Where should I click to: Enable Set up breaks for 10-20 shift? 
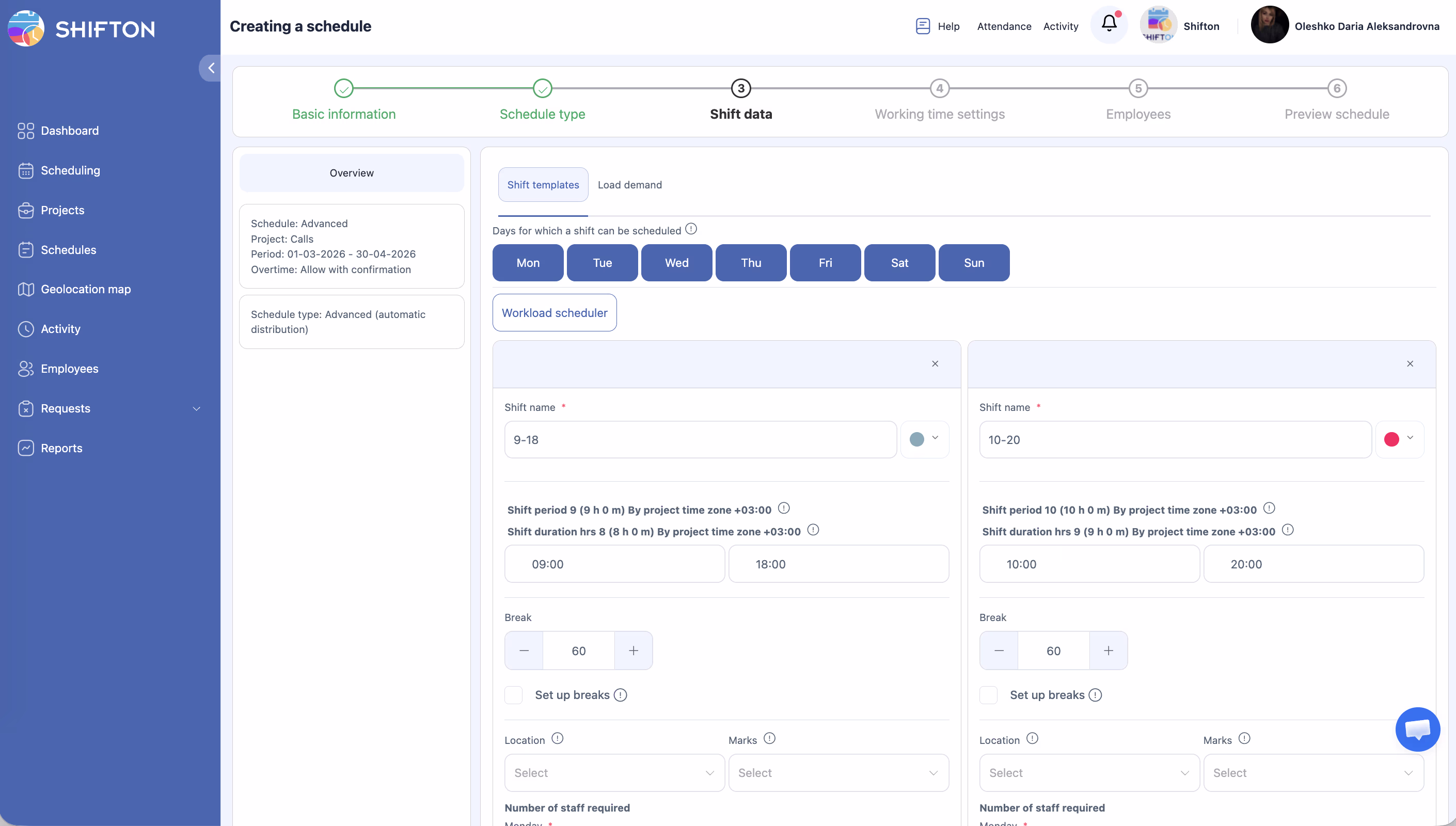[989, 695]
